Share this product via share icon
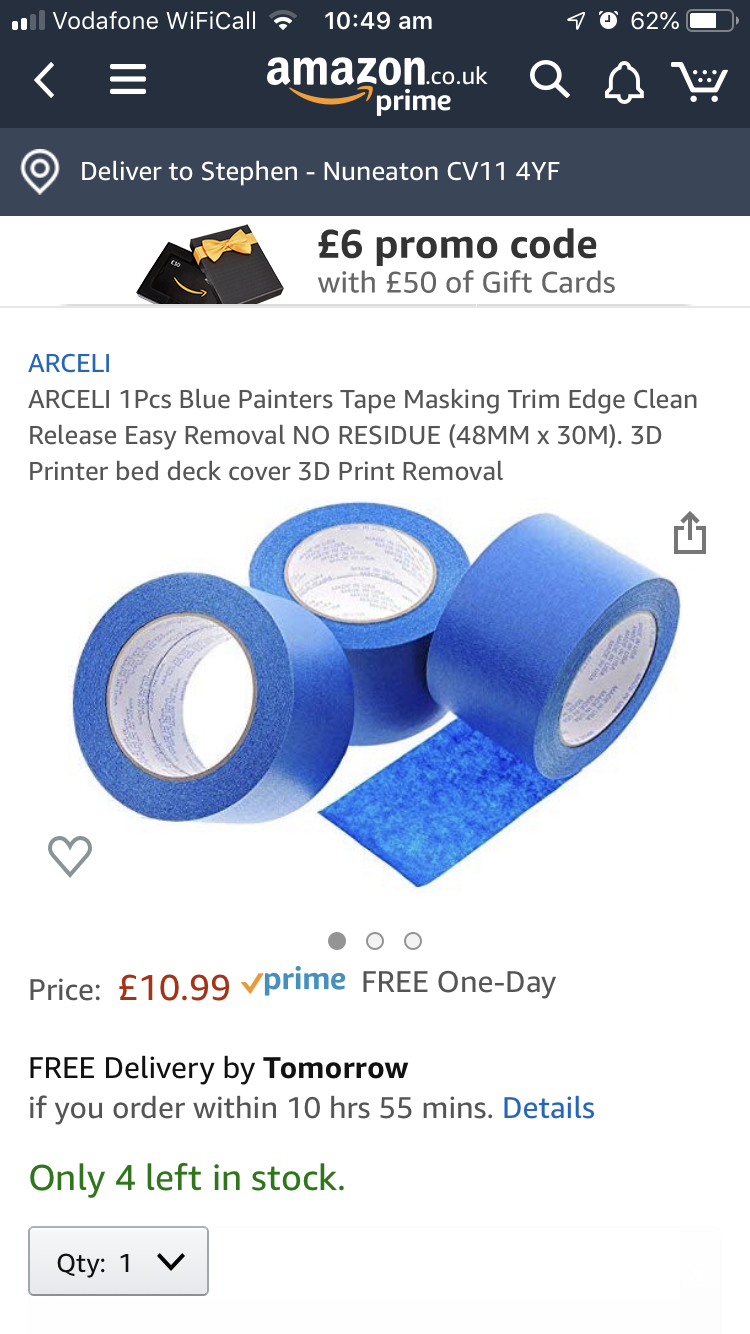 [689, 532]
